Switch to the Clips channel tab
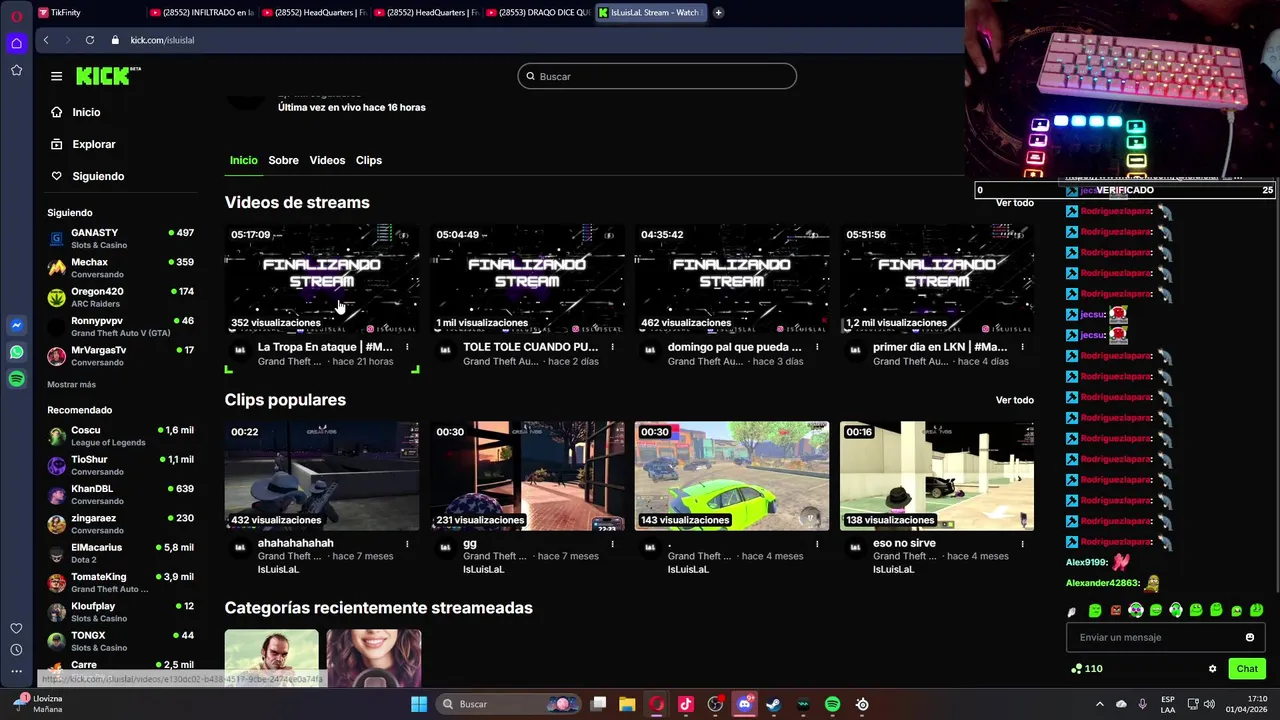 tap(369, 160)
